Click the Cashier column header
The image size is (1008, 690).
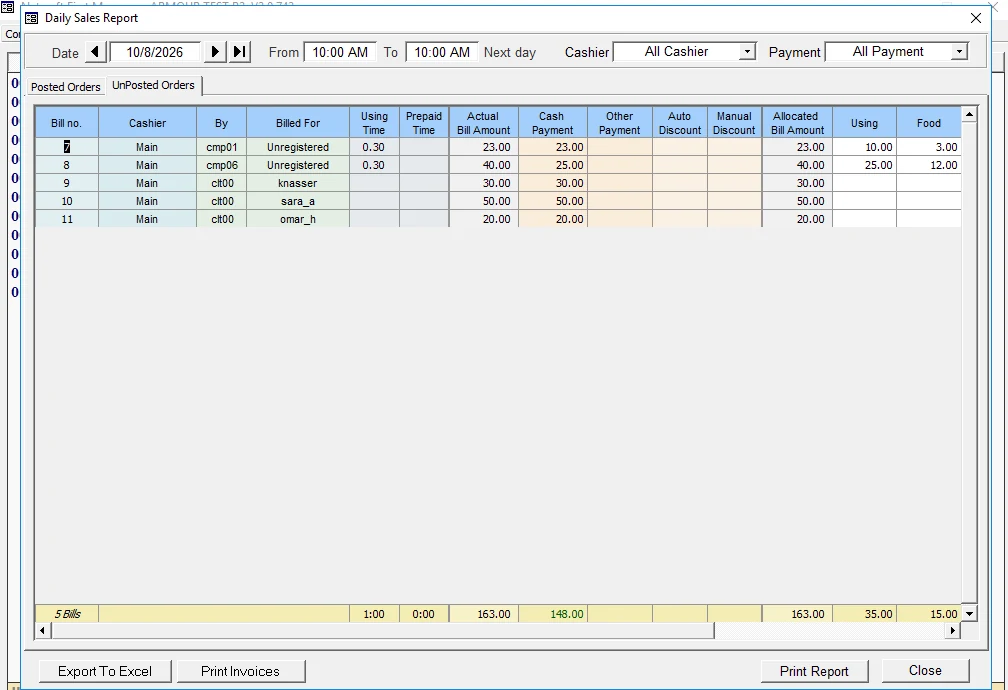pos(147,123)
